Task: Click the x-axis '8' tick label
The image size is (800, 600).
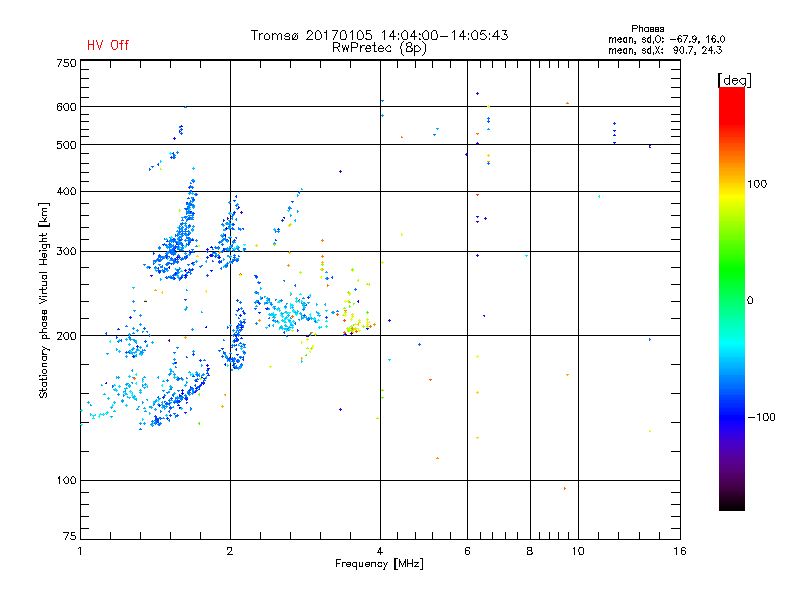Action: (x=530, y=551)
